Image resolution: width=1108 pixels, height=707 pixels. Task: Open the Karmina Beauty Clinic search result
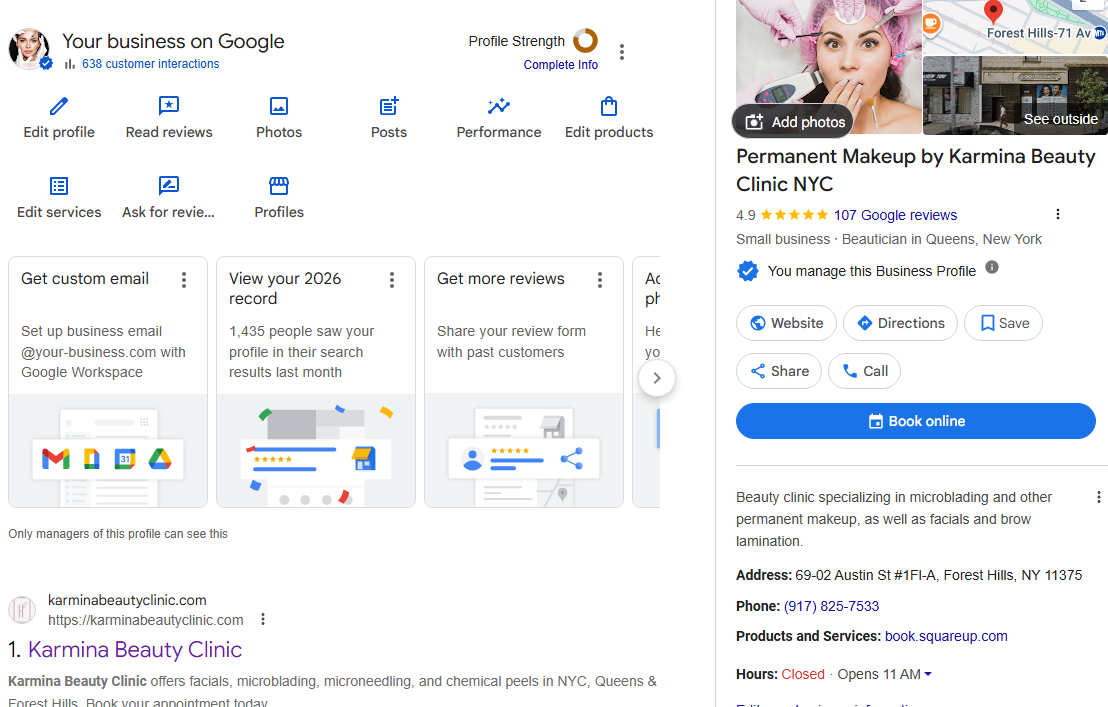(135, 650)
